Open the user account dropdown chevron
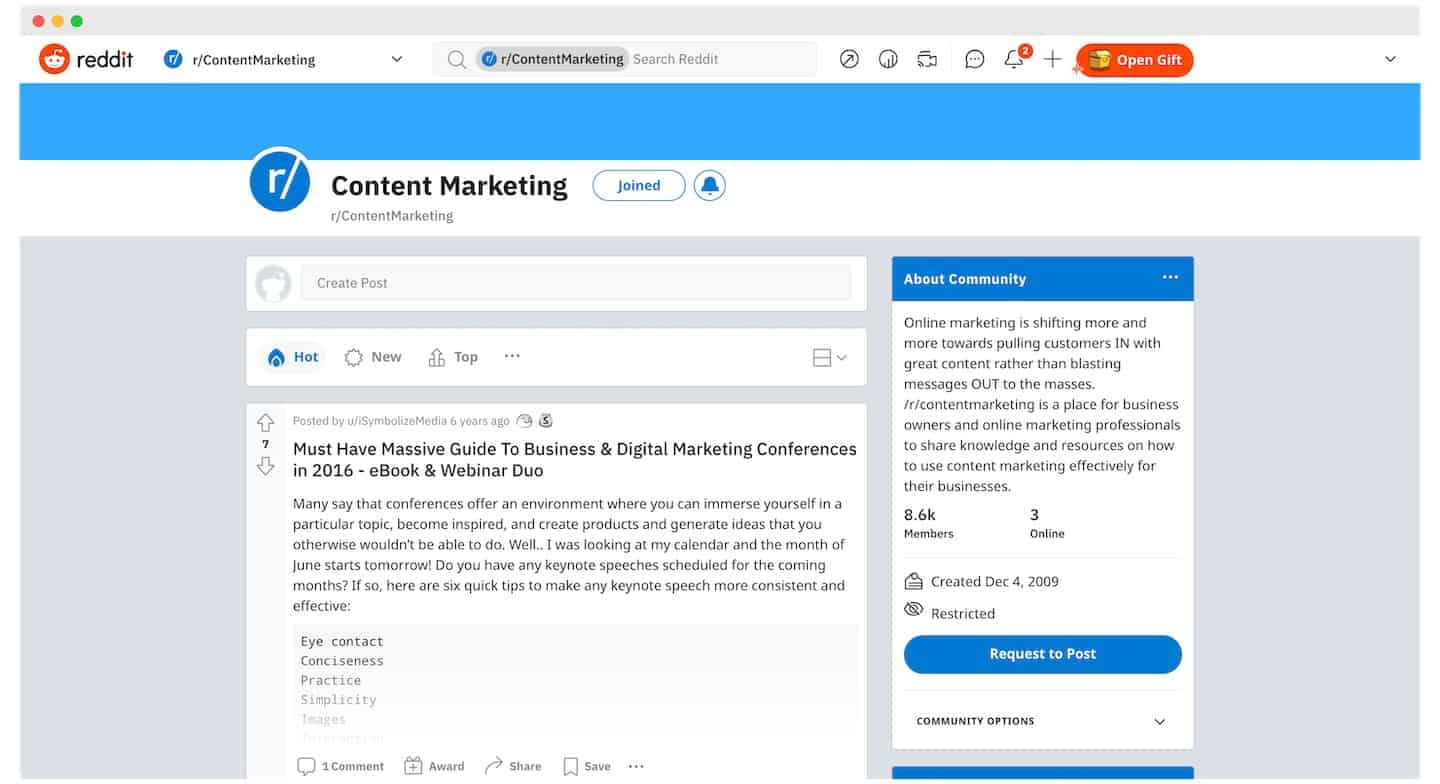 (x=1390, y=59)
